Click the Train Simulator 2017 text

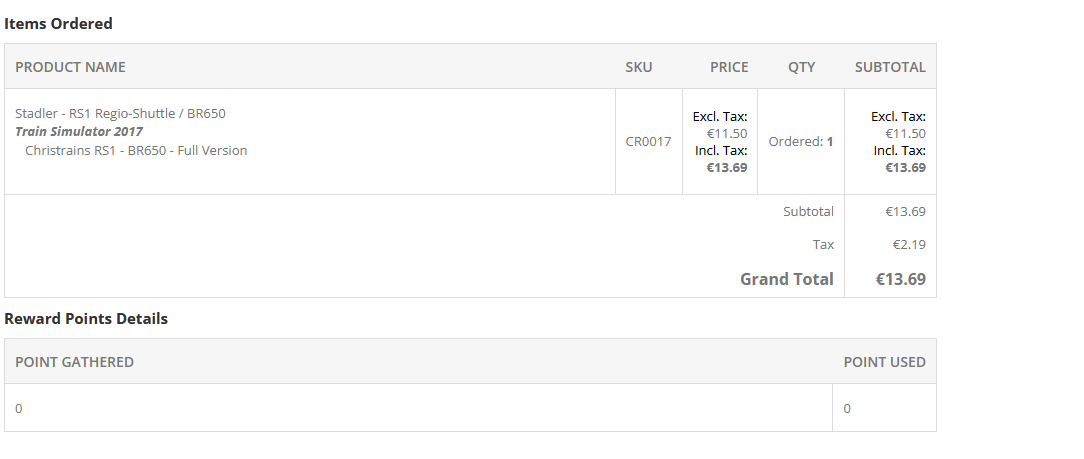coord(79,132)
